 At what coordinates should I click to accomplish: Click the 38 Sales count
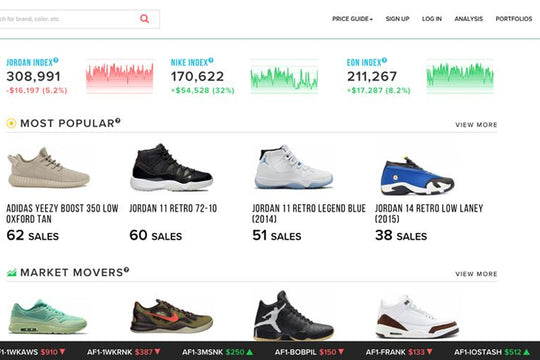[x=401, y=236]
